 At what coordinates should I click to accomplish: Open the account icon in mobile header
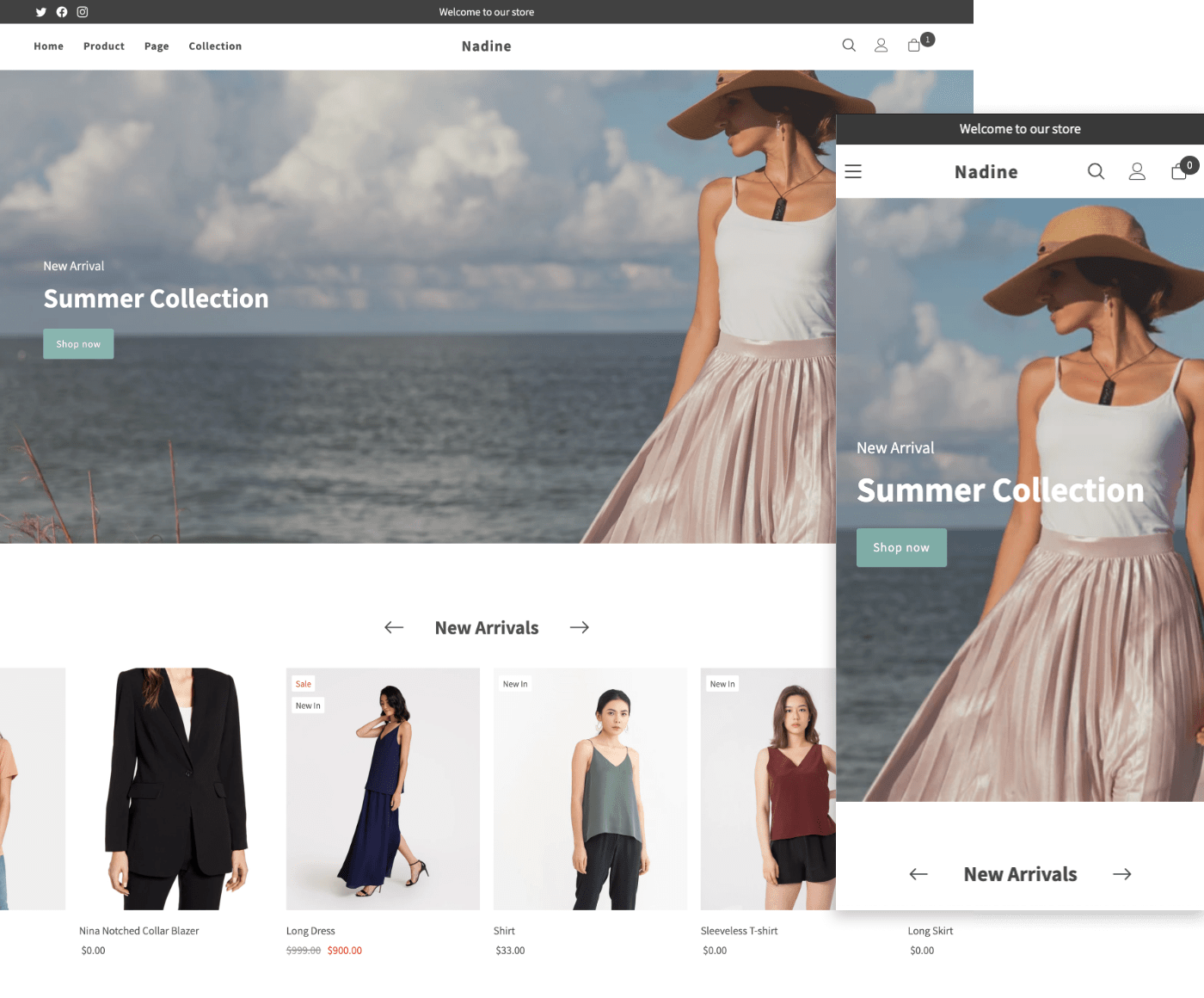pyautogui.click(x=1137, y=171)
